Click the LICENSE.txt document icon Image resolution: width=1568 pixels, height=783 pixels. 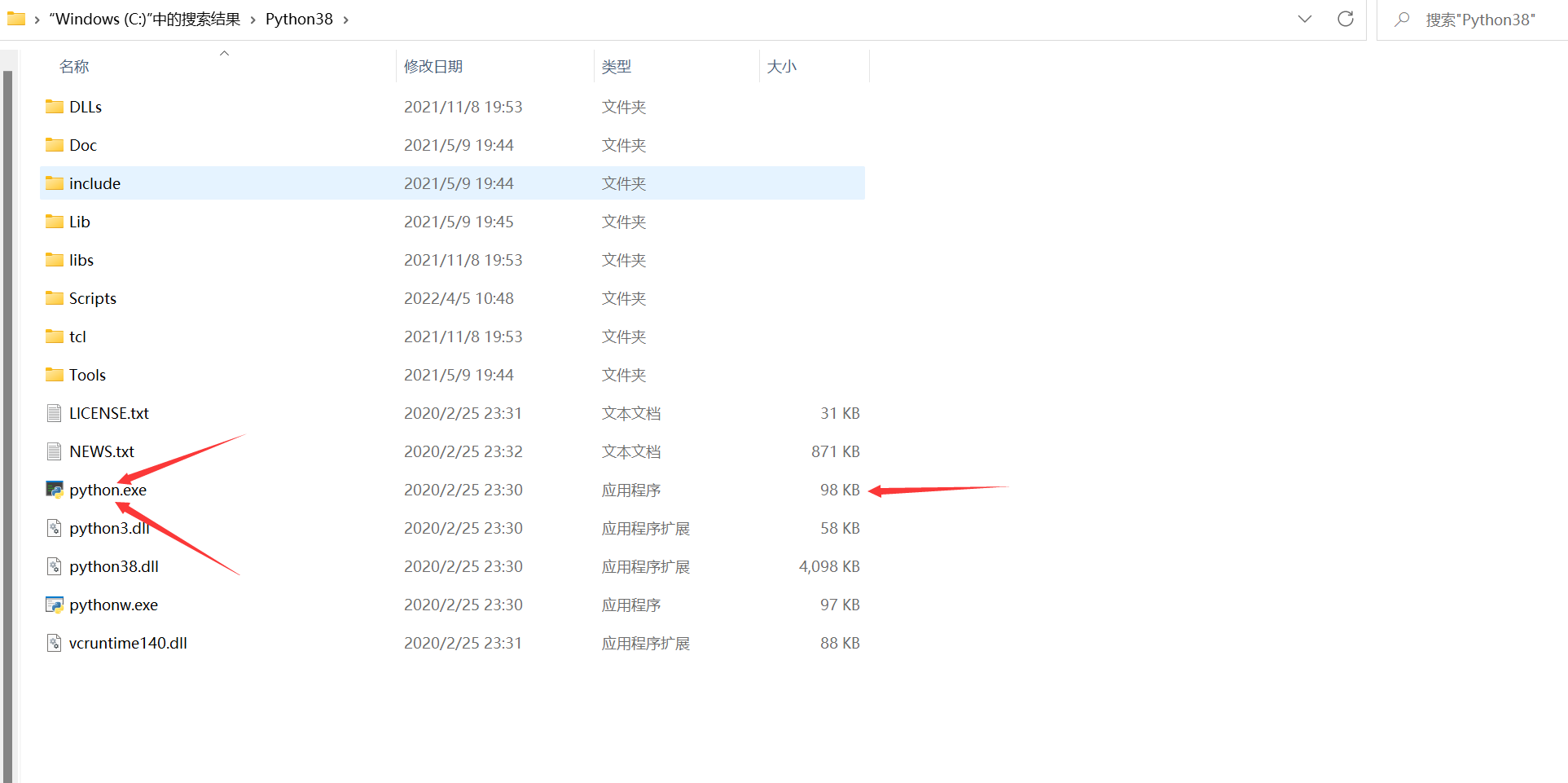(x=55, y=413)
